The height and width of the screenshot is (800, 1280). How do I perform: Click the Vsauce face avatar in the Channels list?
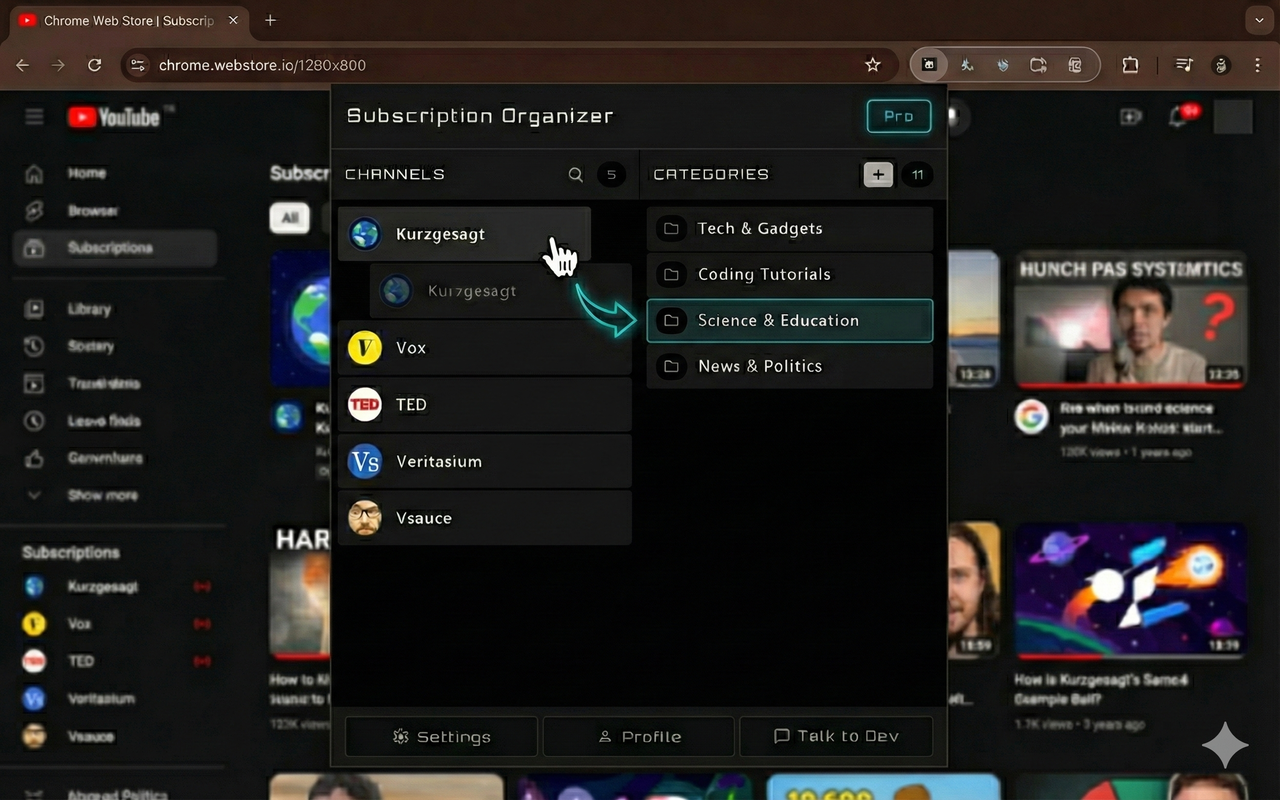click(365, 518)
